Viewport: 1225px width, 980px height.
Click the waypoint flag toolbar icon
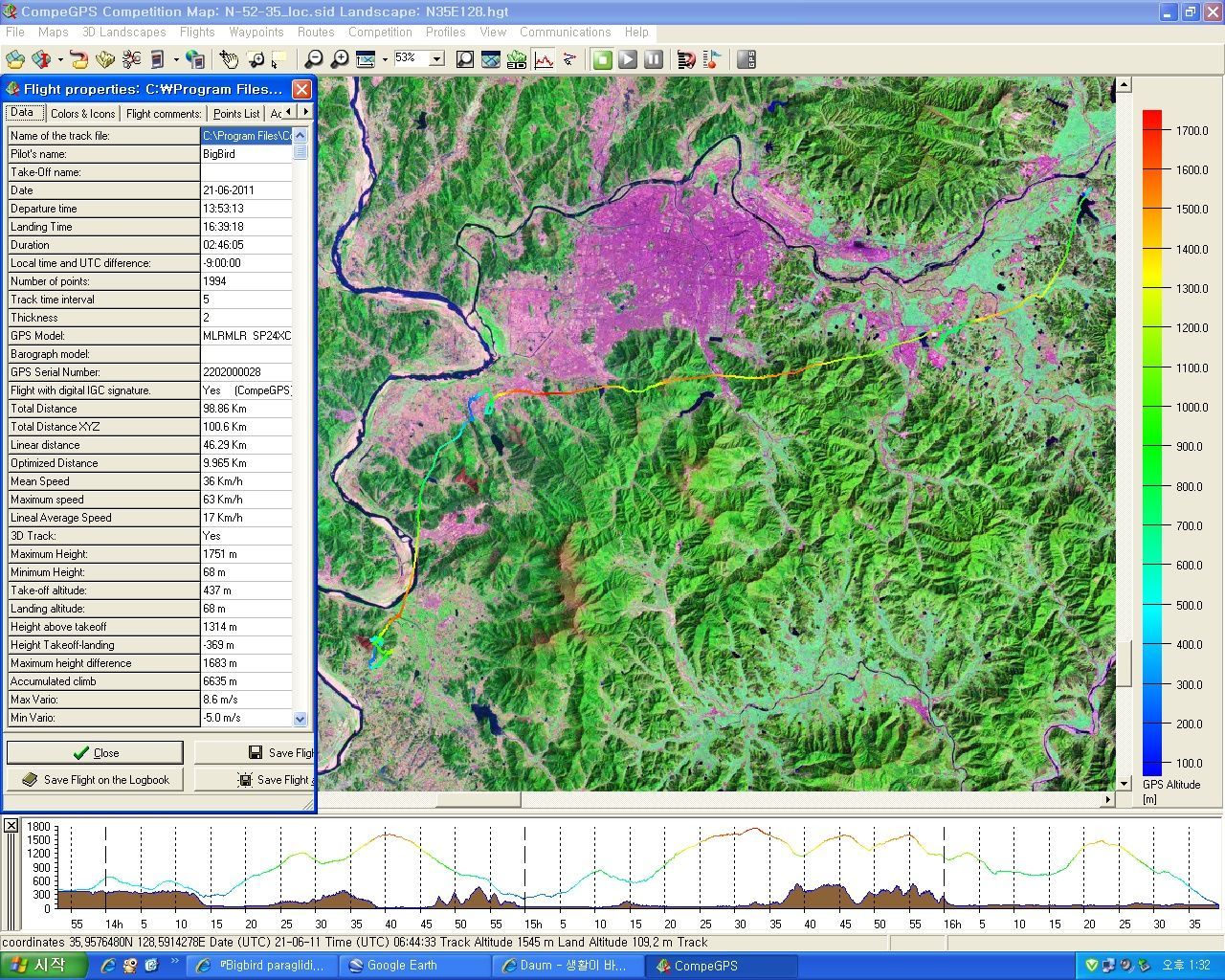pyautogui.click(x=711, y=59)
